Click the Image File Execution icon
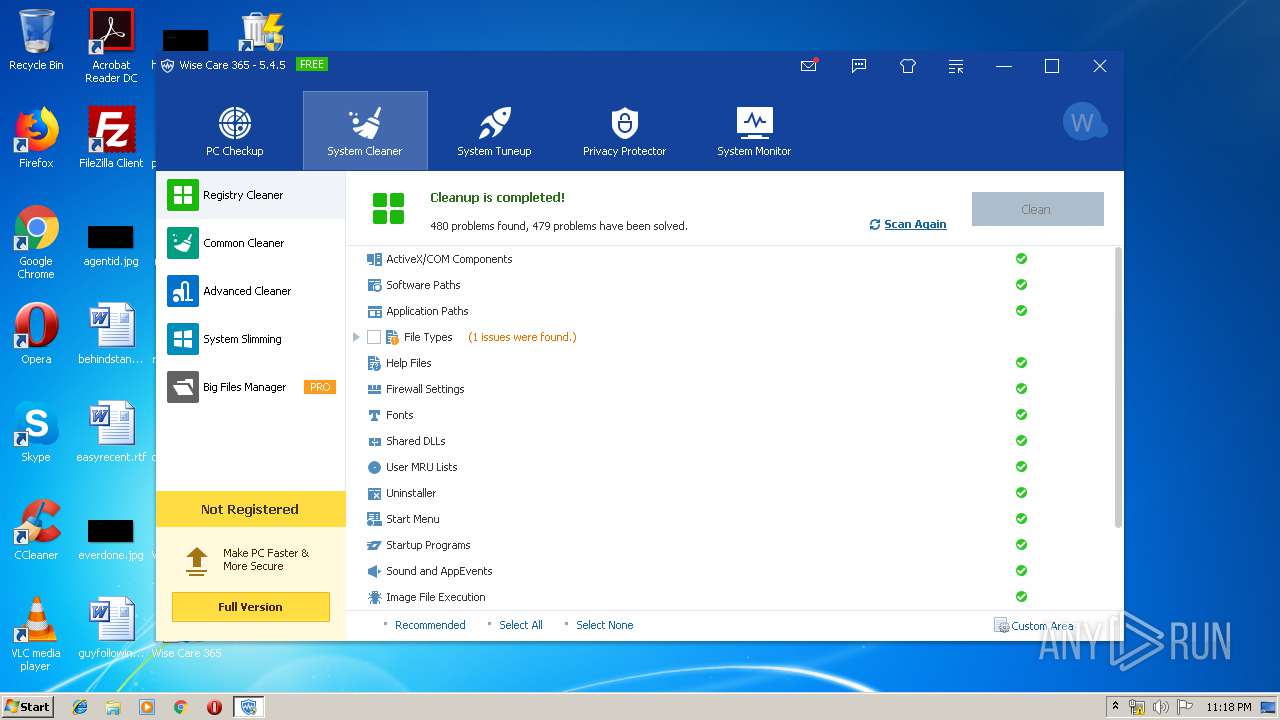 pyautogui.click(x=375, y=597)
